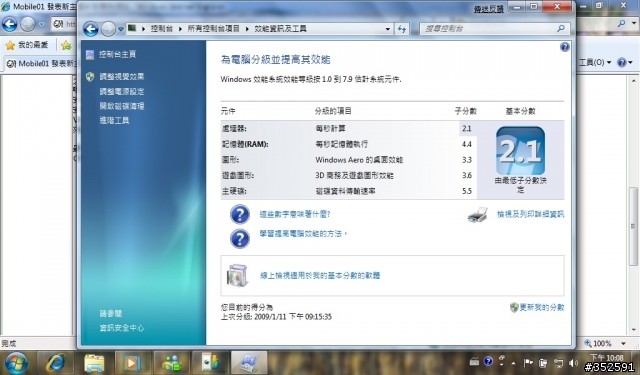
Task: Open 檢視及列印詳細資訊 link
Action: click(x=531, y=214)
